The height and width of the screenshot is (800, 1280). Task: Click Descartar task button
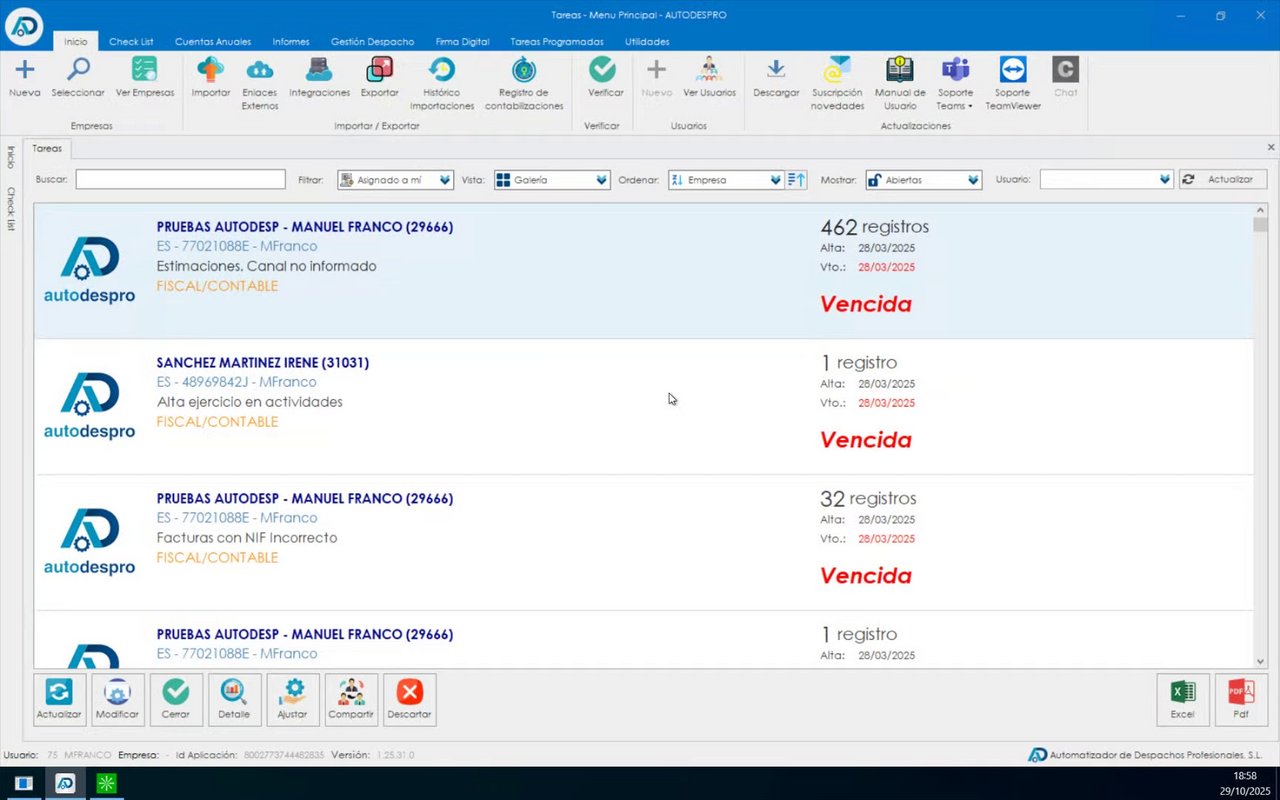pos(410,699)
